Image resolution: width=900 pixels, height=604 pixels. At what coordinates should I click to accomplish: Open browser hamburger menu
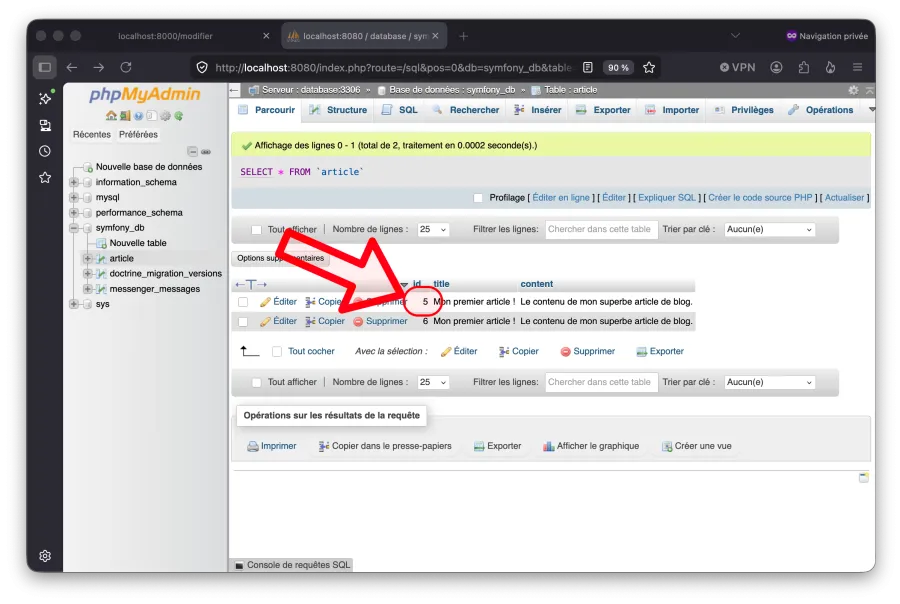click(x=858, y=67)
